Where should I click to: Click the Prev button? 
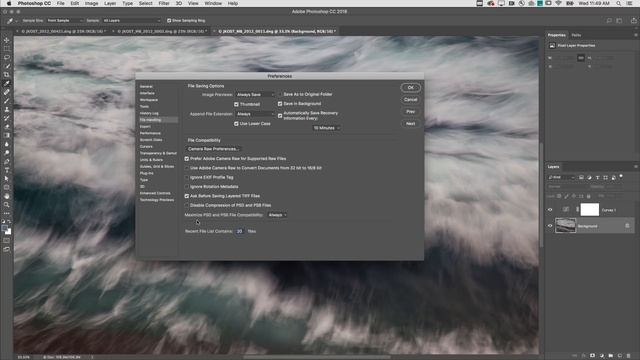(x=410, y=111)
